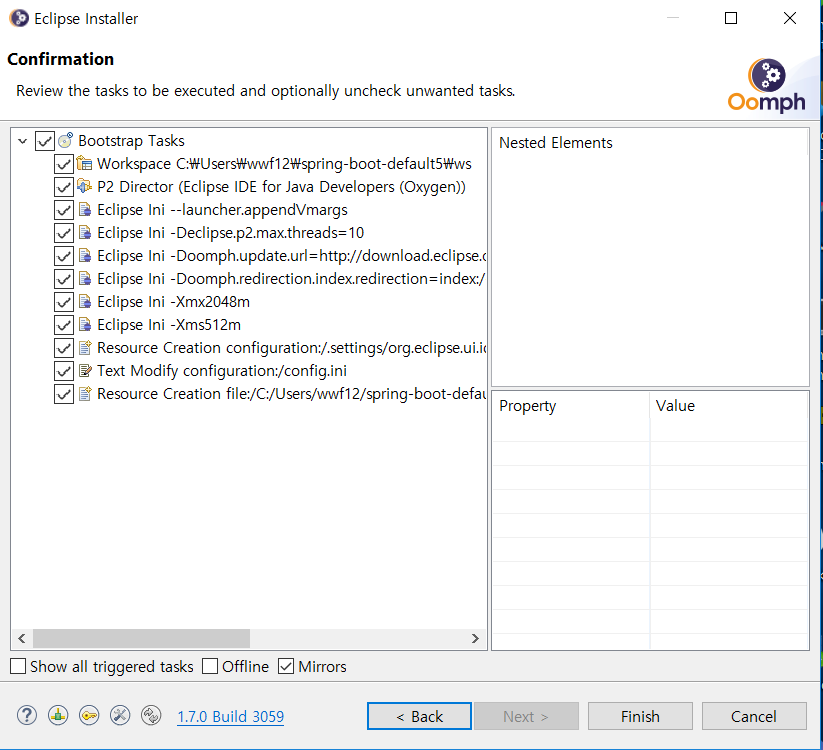The height and width of the screenshot is (750, 823).
Task: Click the Value column header
Action: tap(729, 406)
